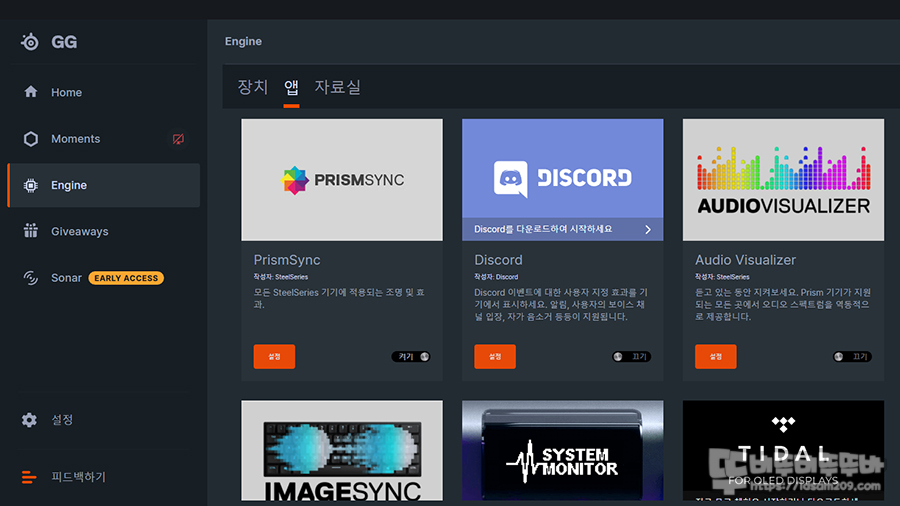Click the Discord download prompt arrow

648,229
